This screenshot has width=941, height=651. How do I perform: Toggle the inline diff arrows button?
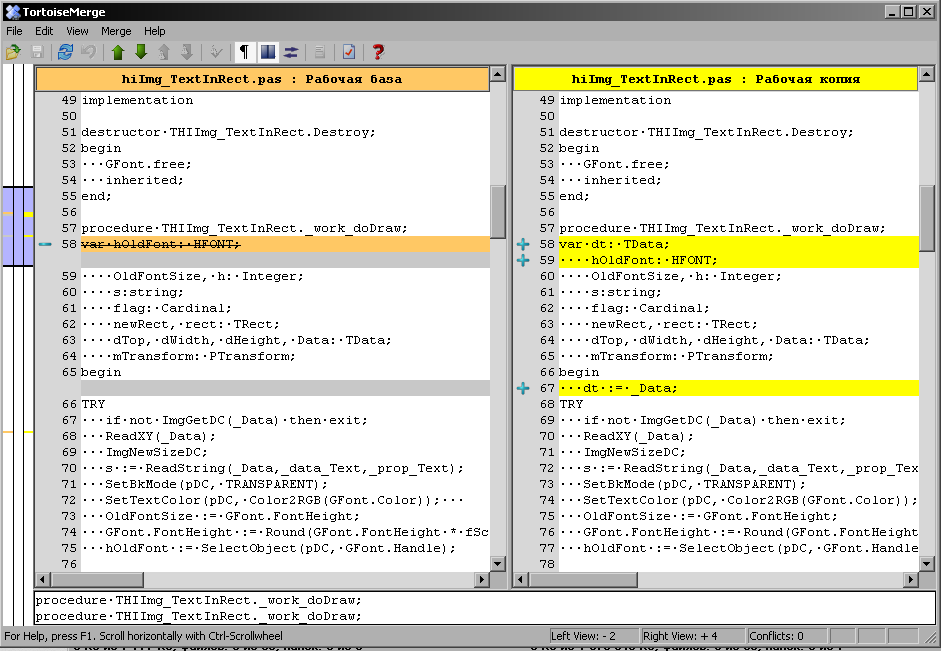point(291,52)
